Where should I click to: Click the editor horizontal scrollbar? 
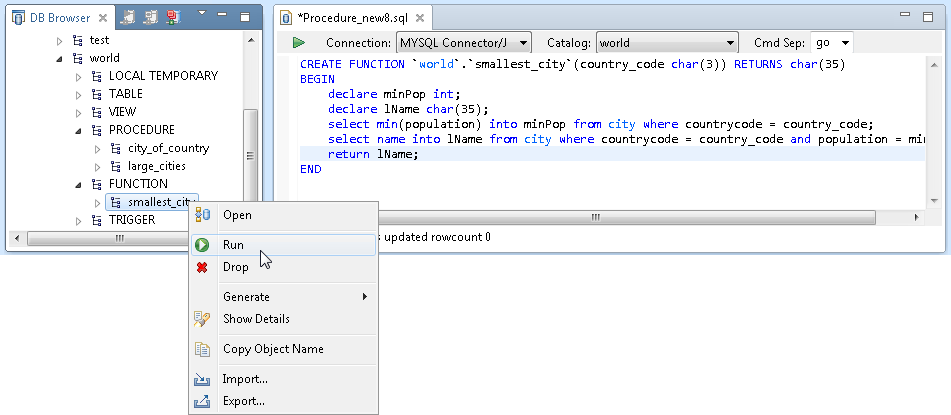pyautogui.click(x=595, y=217)
